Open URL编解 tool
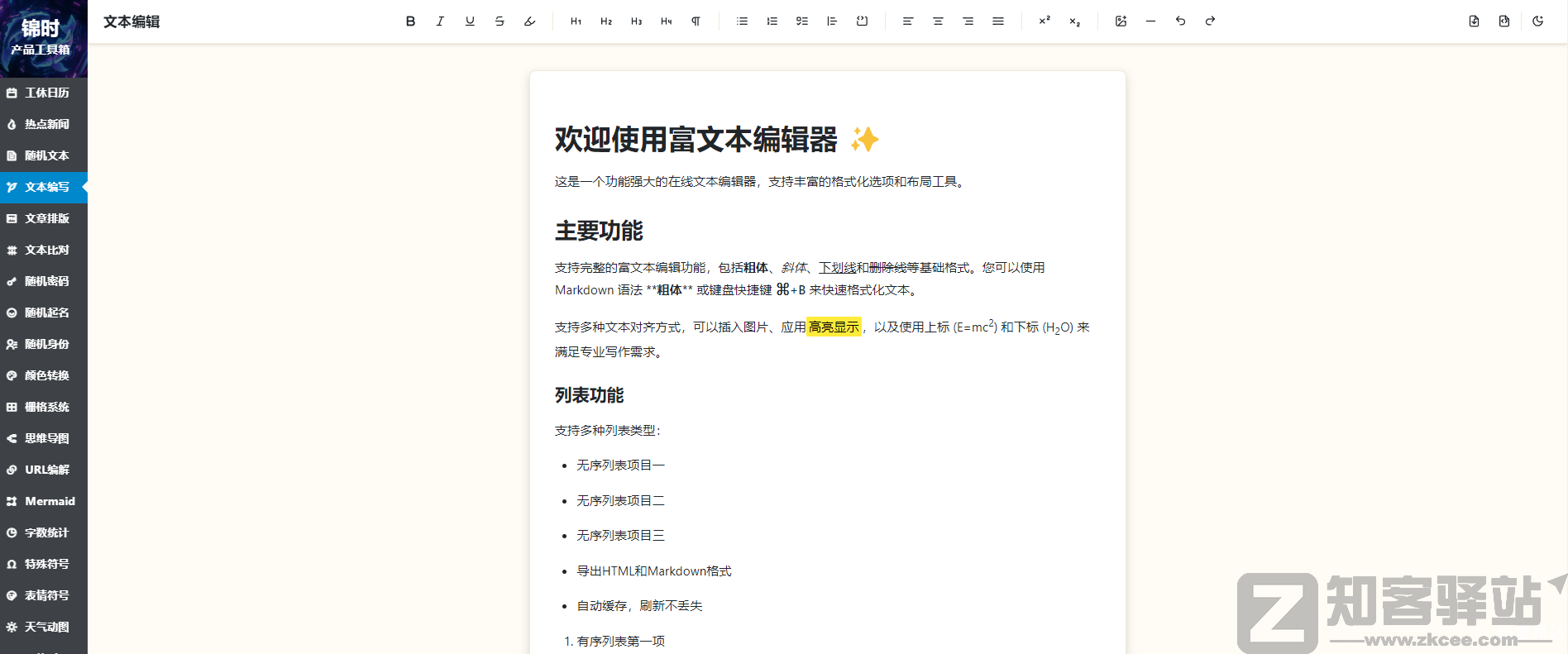This screenshot has width=1568, height=654. (x=44, y=470)
